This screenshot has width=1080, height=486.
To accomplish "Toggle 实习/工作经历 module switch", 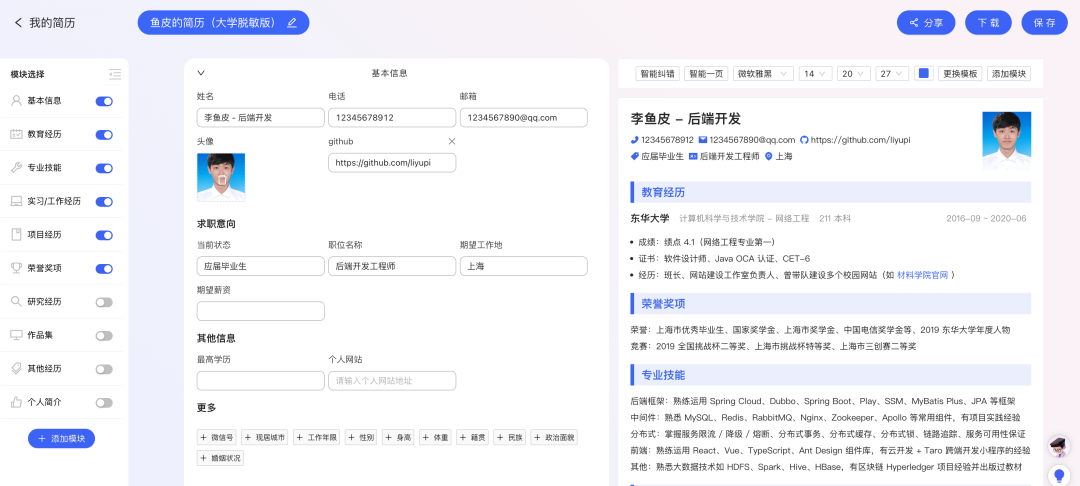I will 104,202.
